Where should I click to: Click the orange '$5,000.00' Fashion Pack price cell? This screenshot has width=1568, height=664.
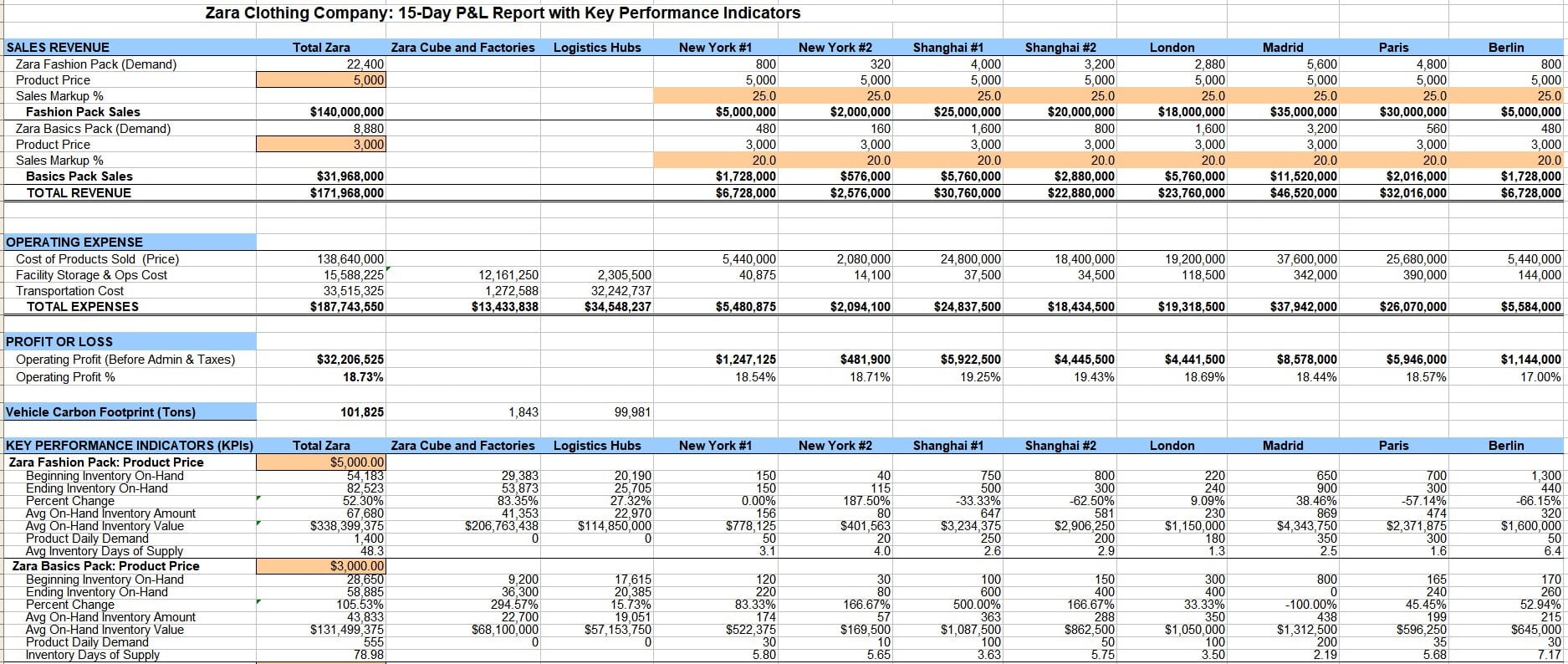click(x=321, y=462)
